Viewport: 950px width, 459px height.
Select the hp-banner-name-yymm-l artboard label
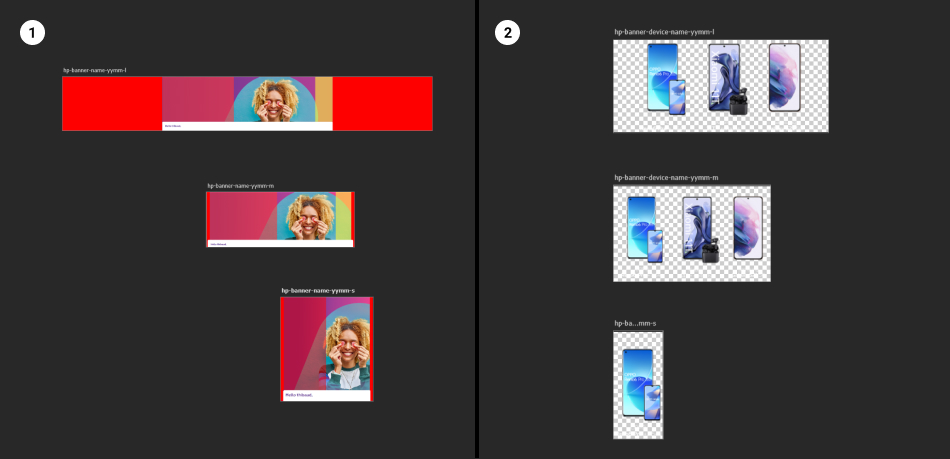[x=95, y=70]
